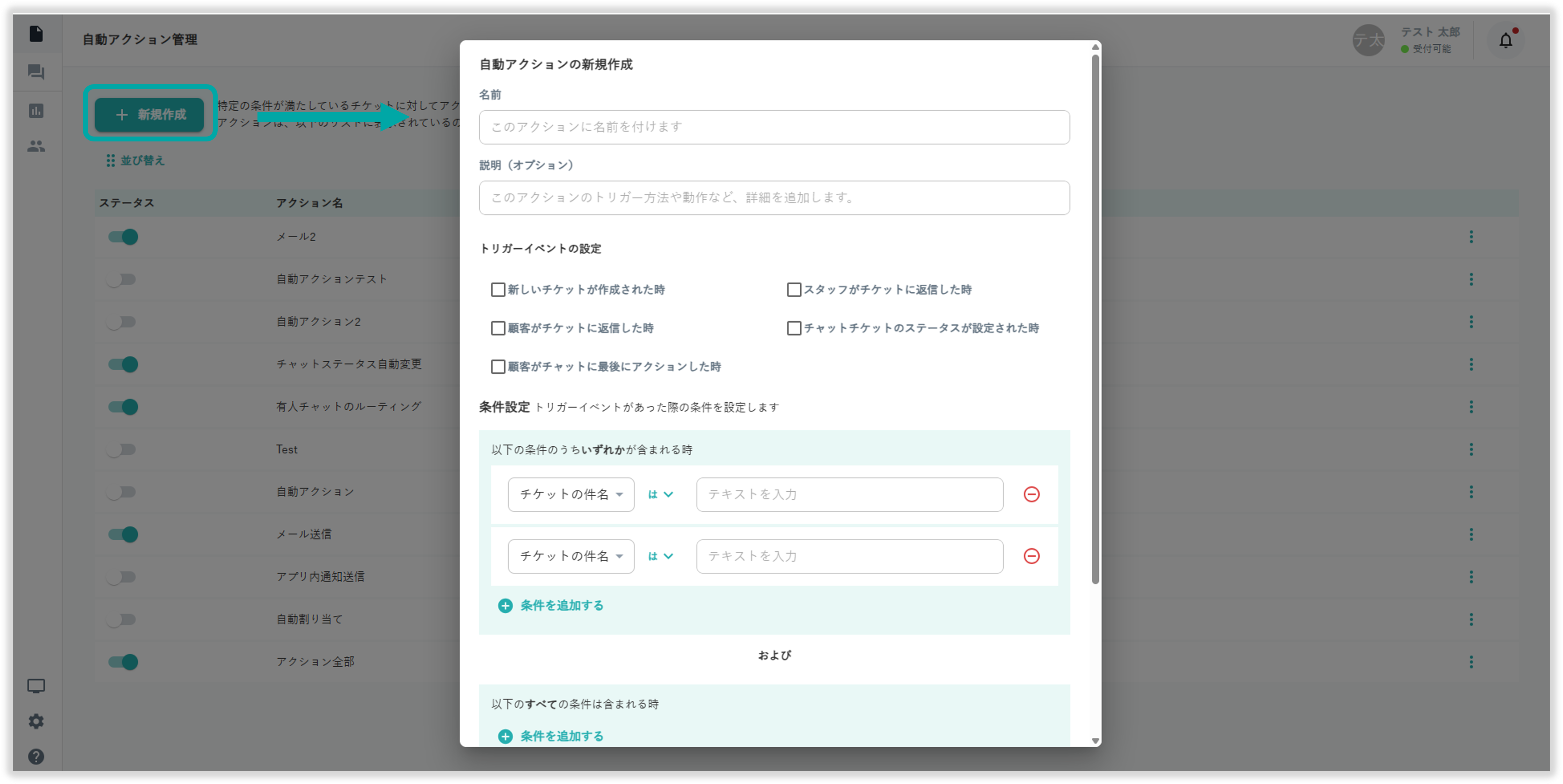Image resolution: width=1563 pixels, height=784 pixels.
Task: Open the help question mark icon
Action: click(x=36, y=756)
